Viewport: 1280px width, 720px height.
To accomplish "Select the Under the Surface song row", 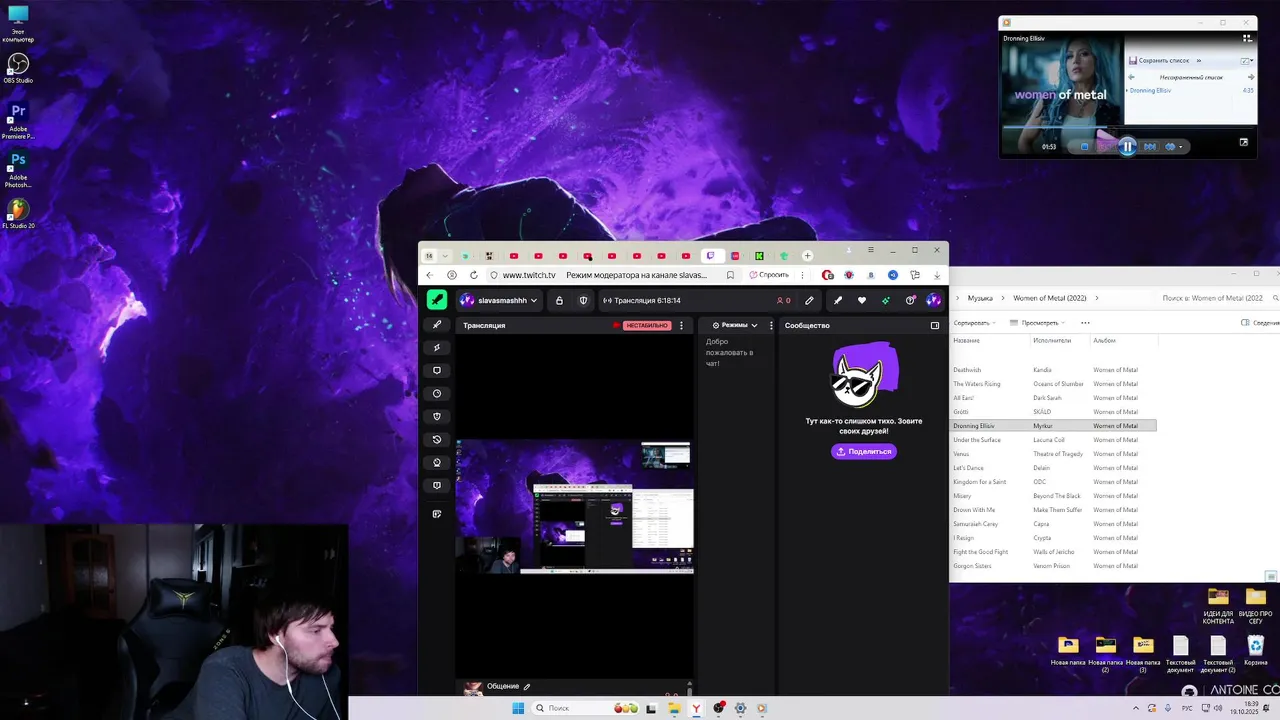I will tap(1053, 440).
